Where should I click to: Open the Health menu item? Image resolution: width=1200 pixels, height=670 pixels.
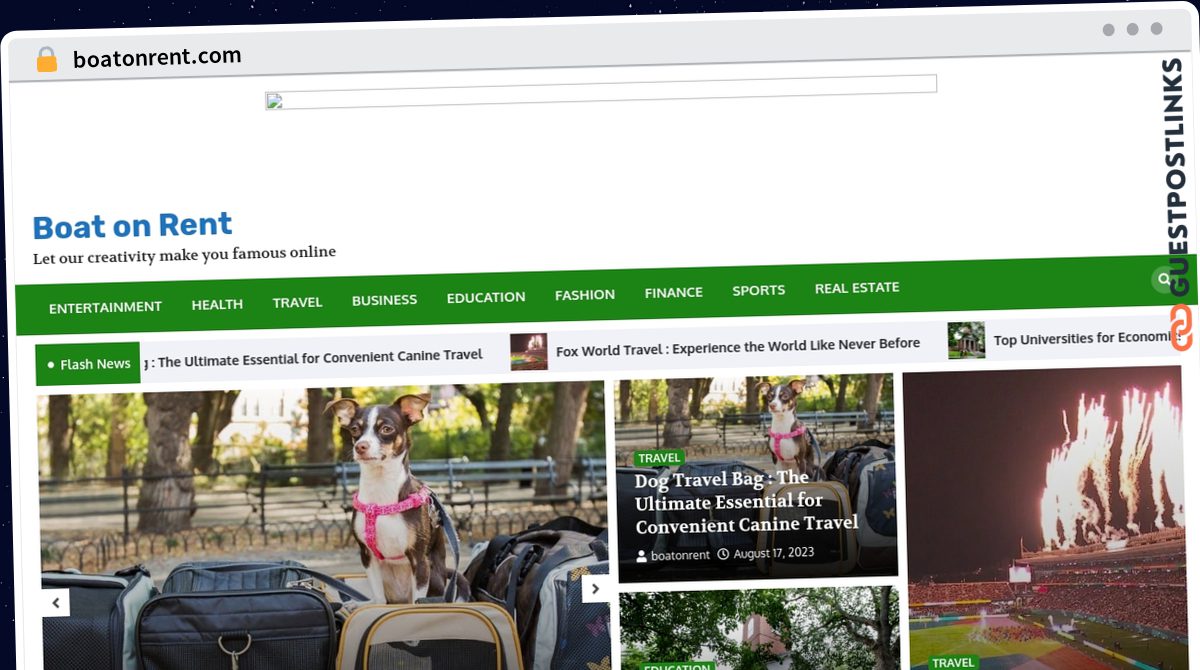(x=217, y=304)
